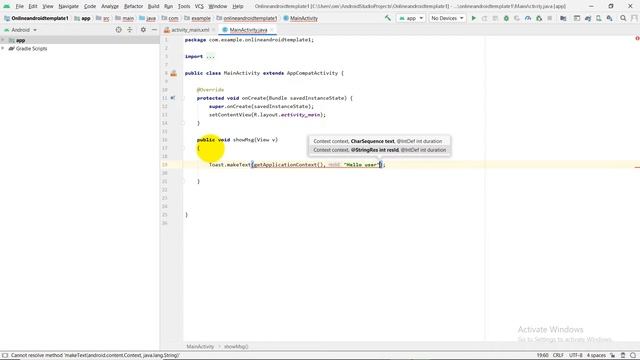Collapse the showMsg method fold marker
Screen dimensions: 640x360
[182, 148]
